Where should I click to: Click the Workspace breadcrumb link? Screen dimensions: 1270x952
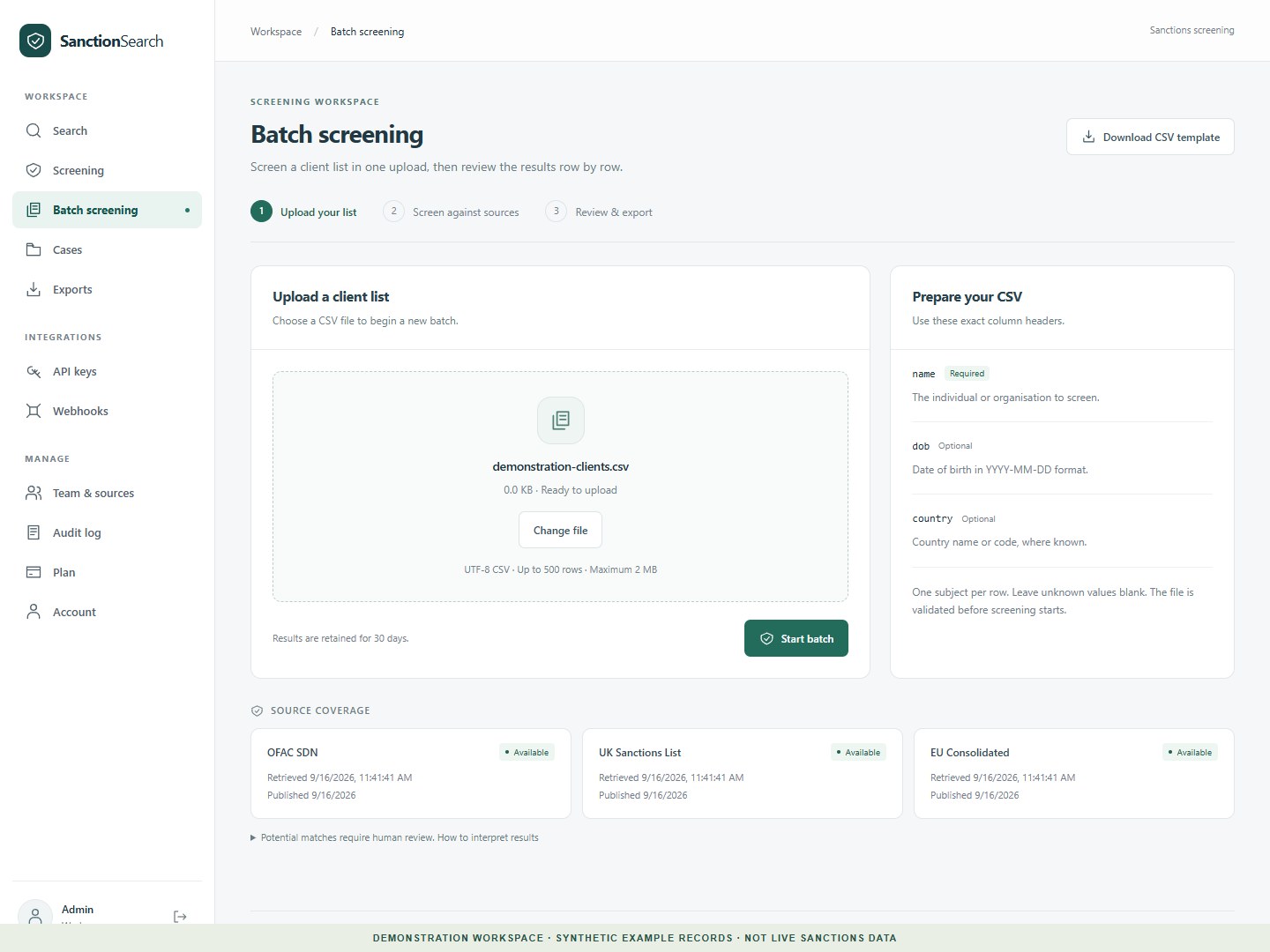[276, 32]
